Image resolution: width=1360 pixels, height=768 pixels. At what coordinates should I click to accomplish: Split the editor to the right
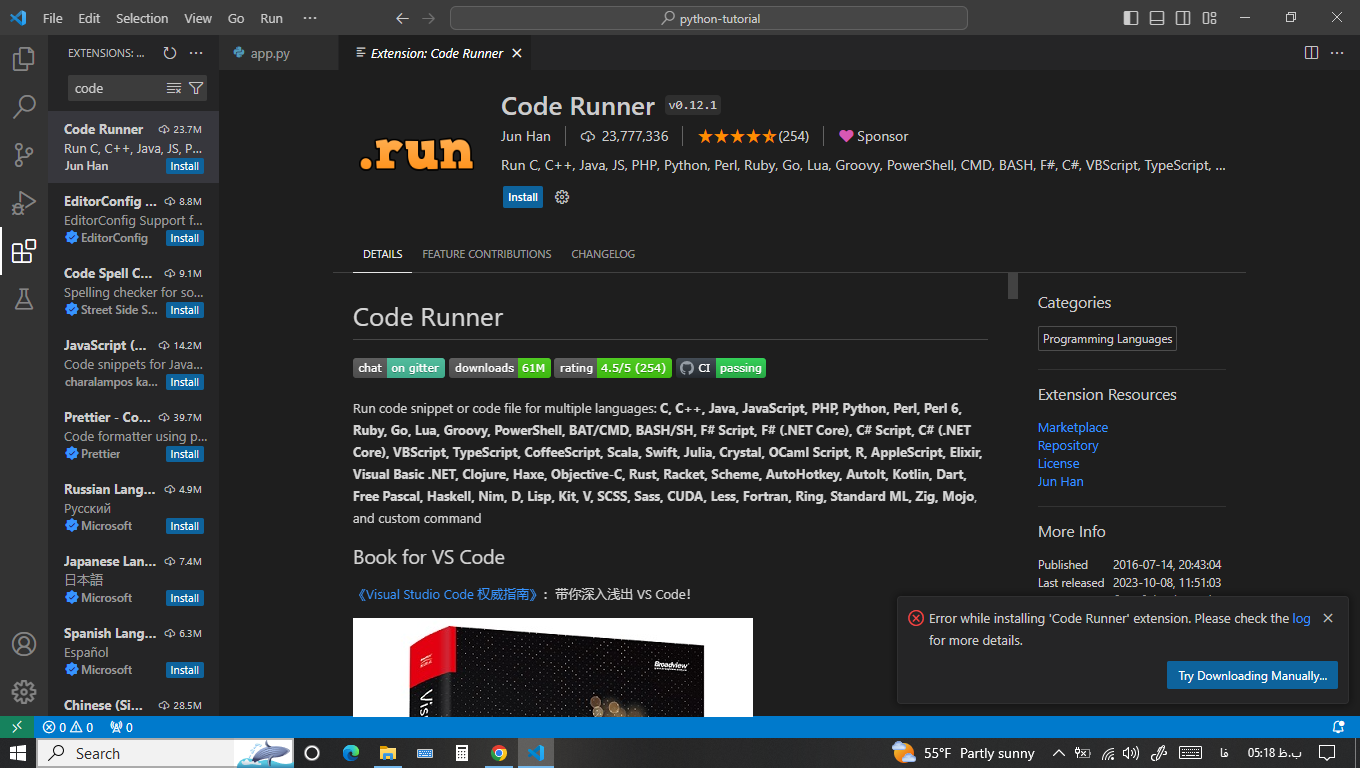1311,53
